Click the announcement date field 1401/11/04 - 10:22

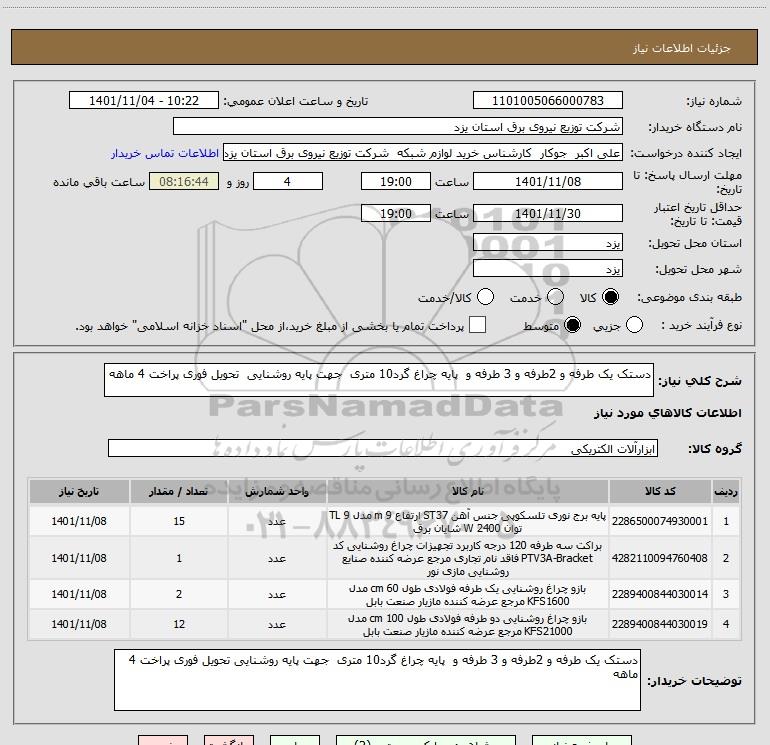144,101
